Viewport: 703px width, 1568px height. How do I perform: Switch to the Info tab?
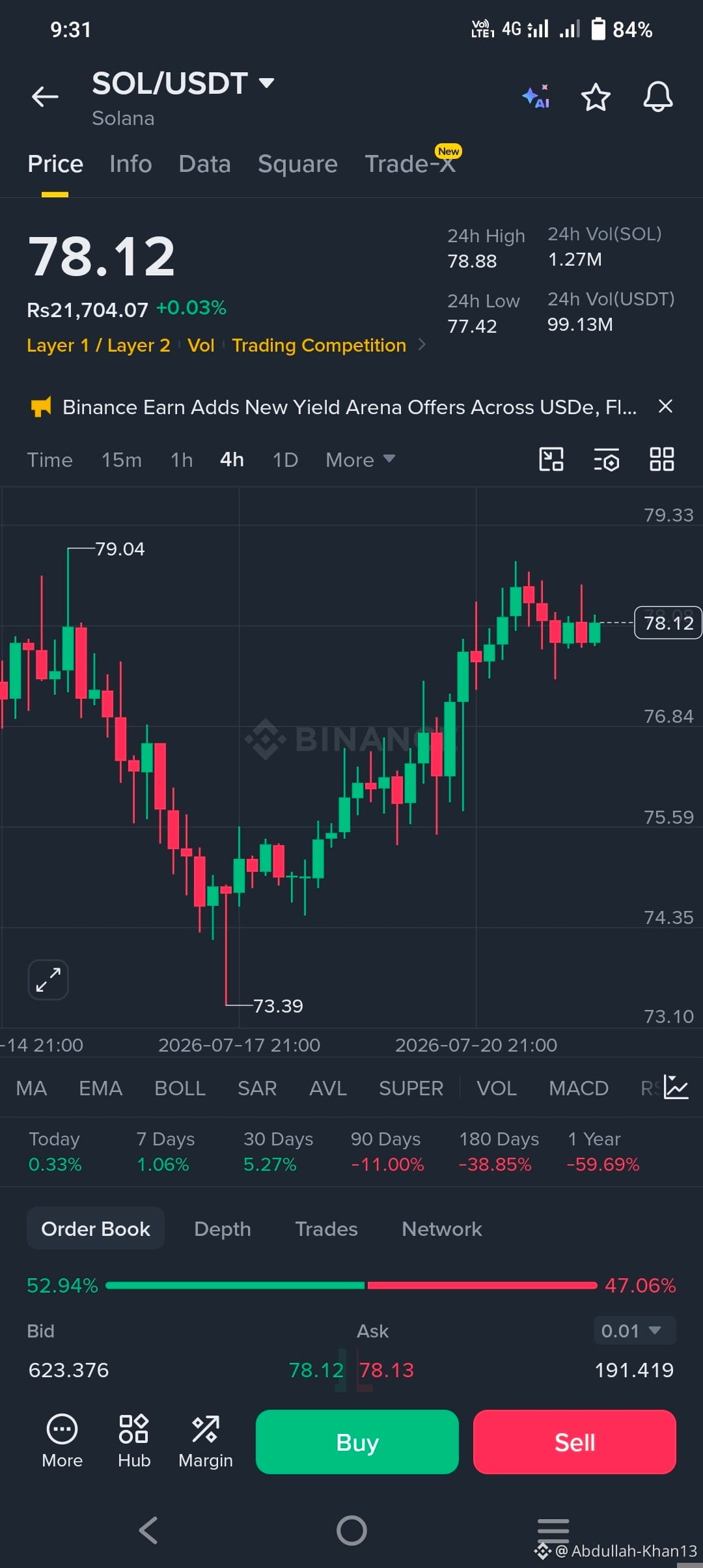click(131, 164)
